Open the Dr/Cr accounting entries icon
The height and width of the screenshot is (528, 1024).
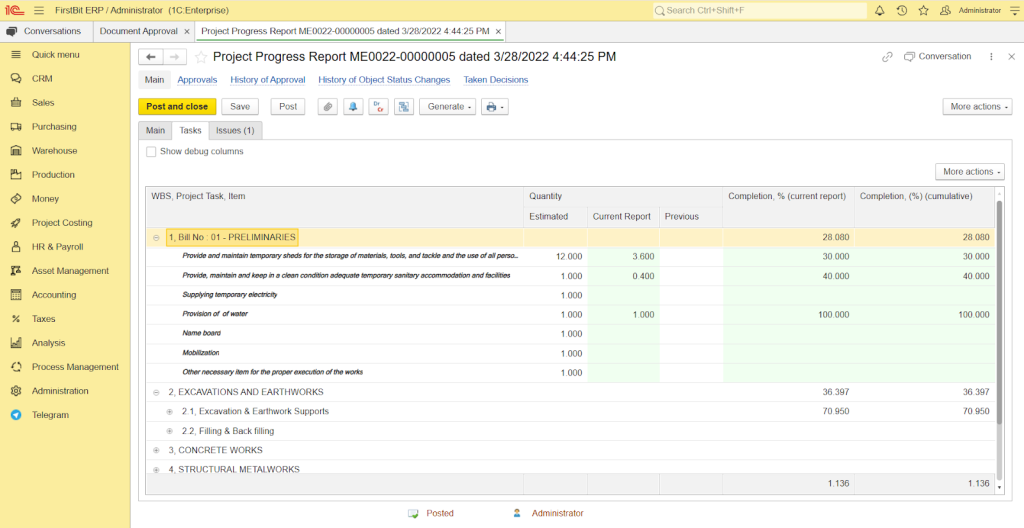click(x=379, y=107)
